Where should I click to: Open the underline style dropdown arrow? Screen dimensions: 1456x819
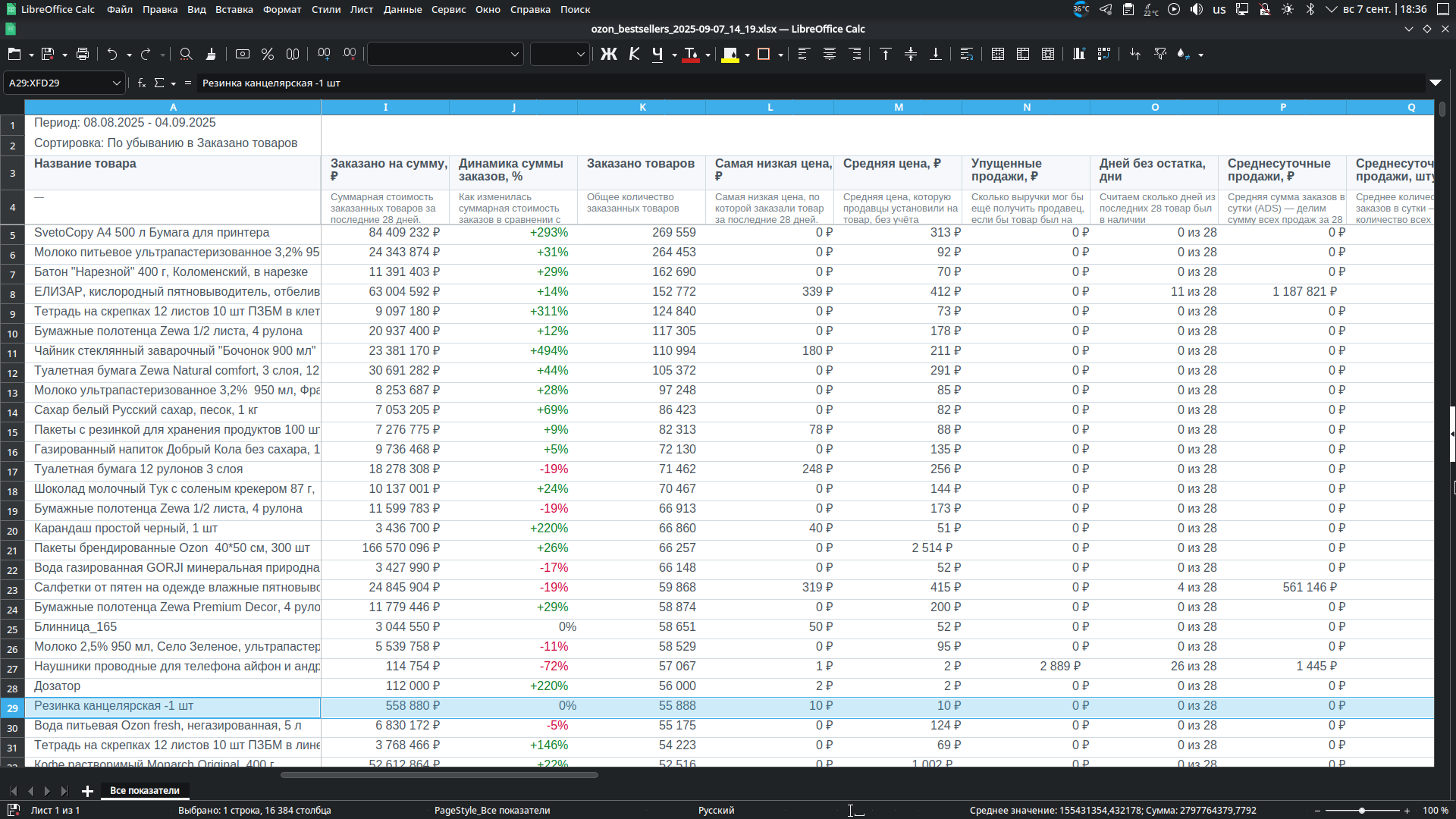point(674,55)
